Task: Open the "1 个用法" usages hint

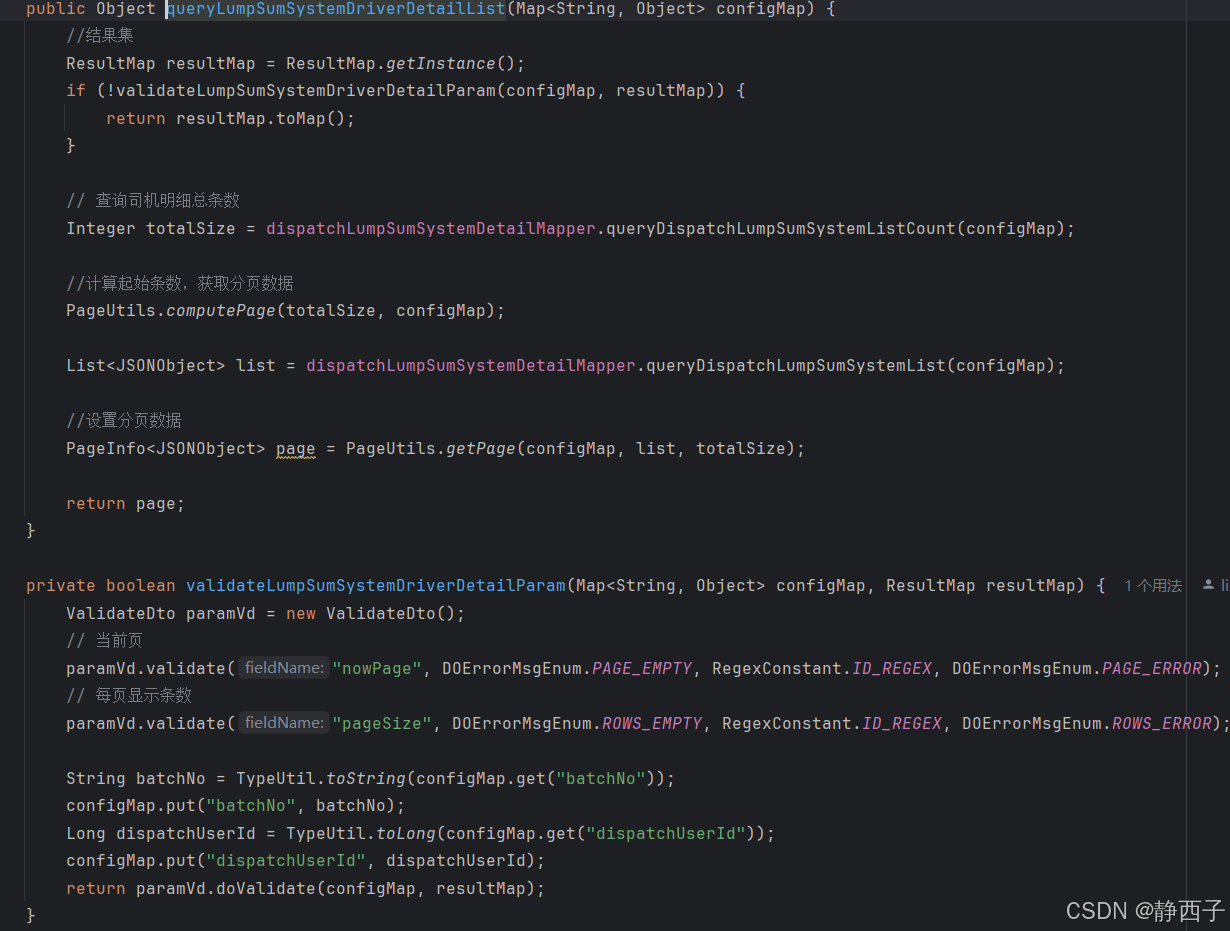Action: coord(1152,585)
